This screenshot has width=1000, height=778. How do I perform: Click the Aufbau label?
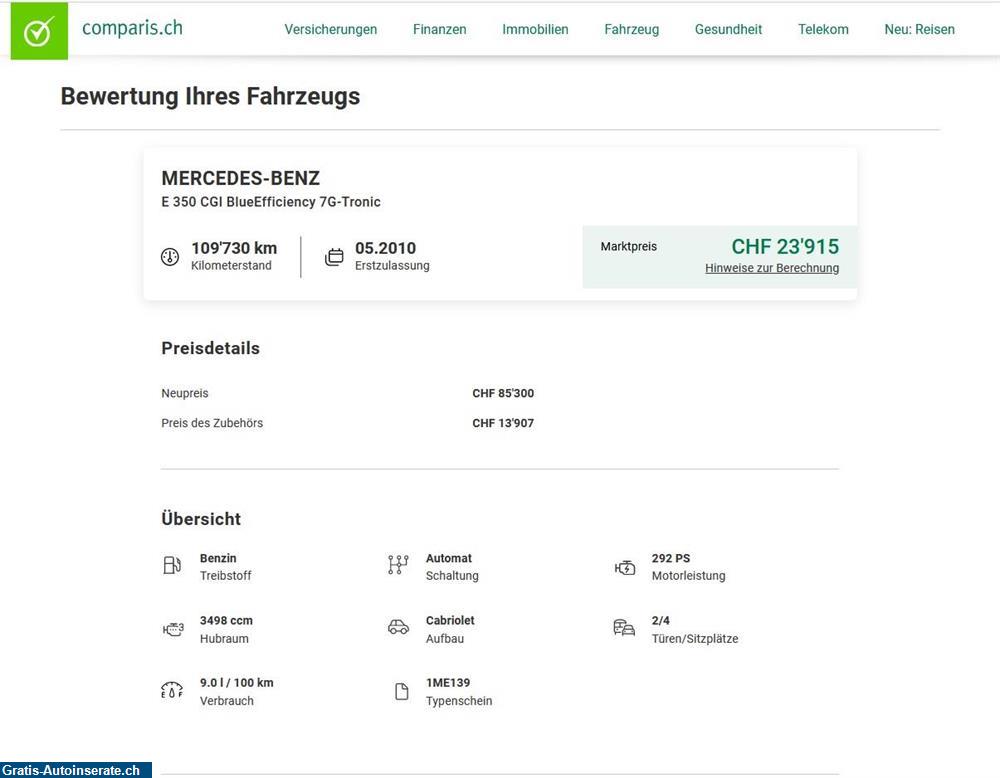click(x=445, y=639)
